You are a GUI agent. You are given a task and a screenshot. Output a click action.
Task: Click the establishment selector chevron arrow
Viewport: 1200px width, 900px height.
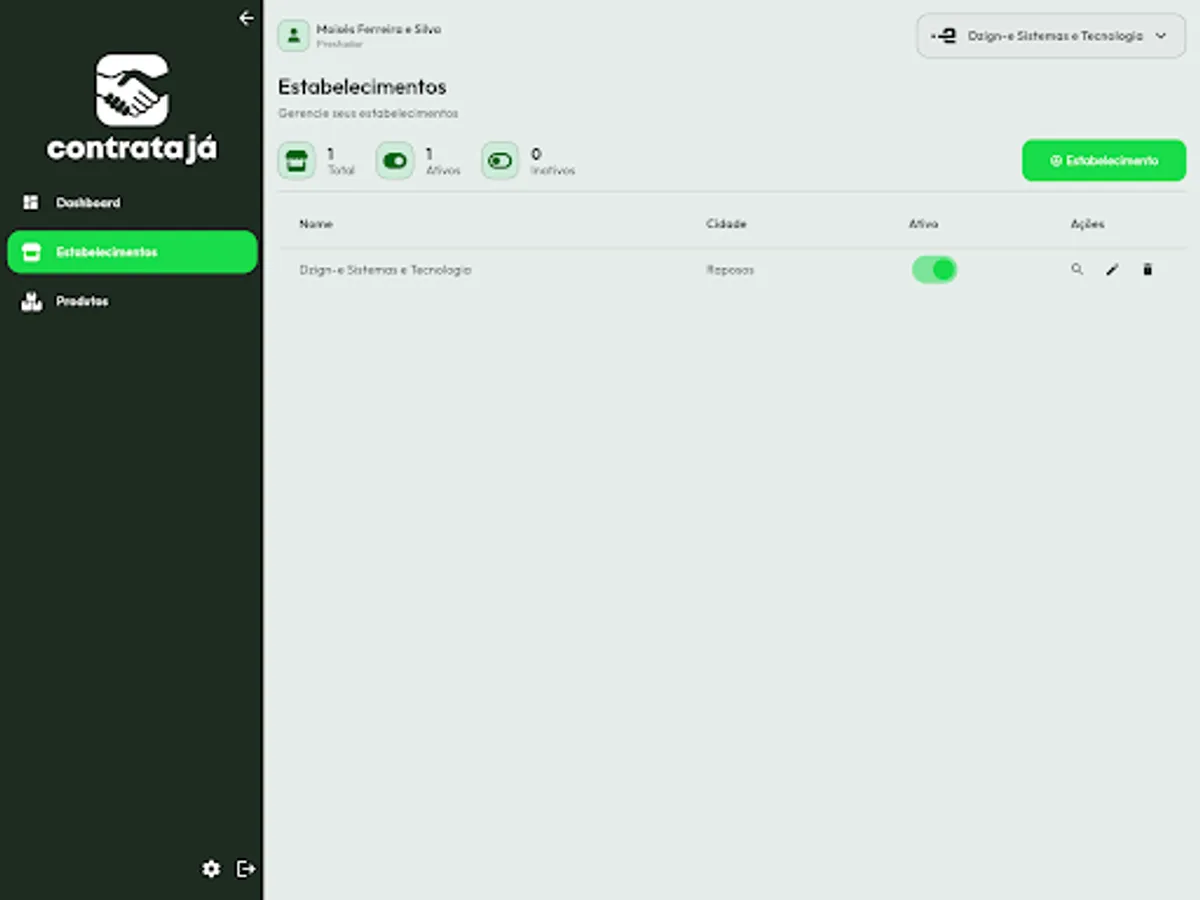click(1161, 36)
